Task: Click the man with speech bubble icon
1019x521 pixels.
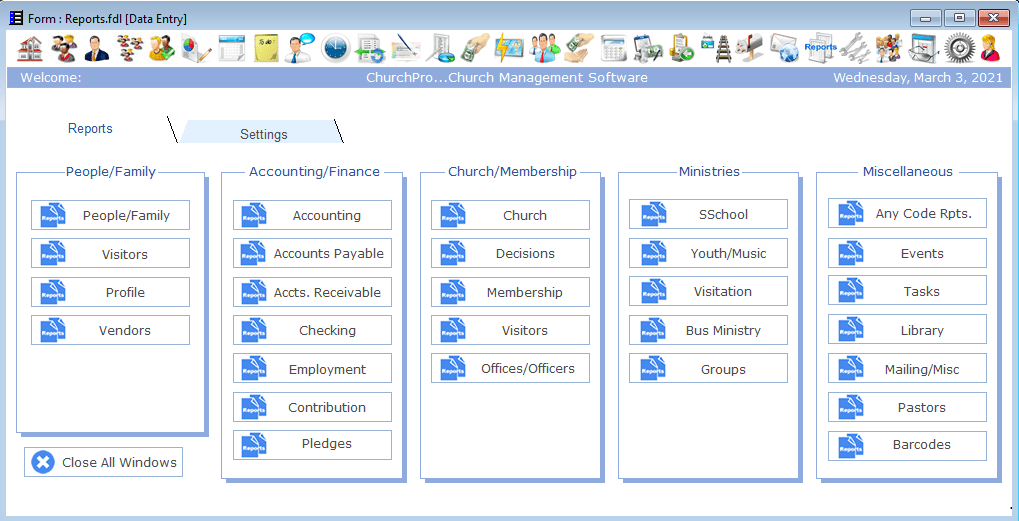Action: [300, 48]
